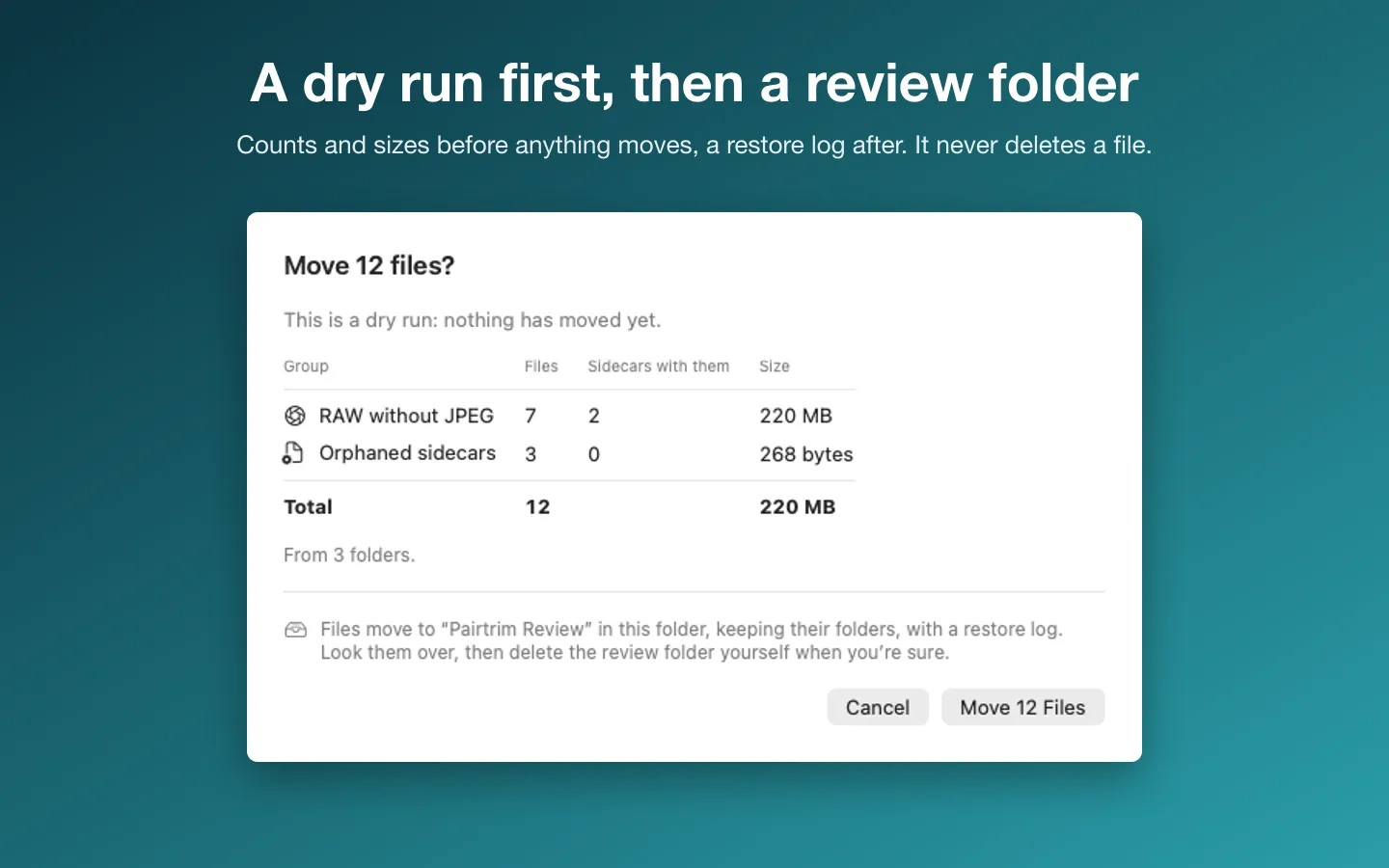Click the total file count "12"
This screenshot has width=1389, height=868.
(x=537, y=507)
